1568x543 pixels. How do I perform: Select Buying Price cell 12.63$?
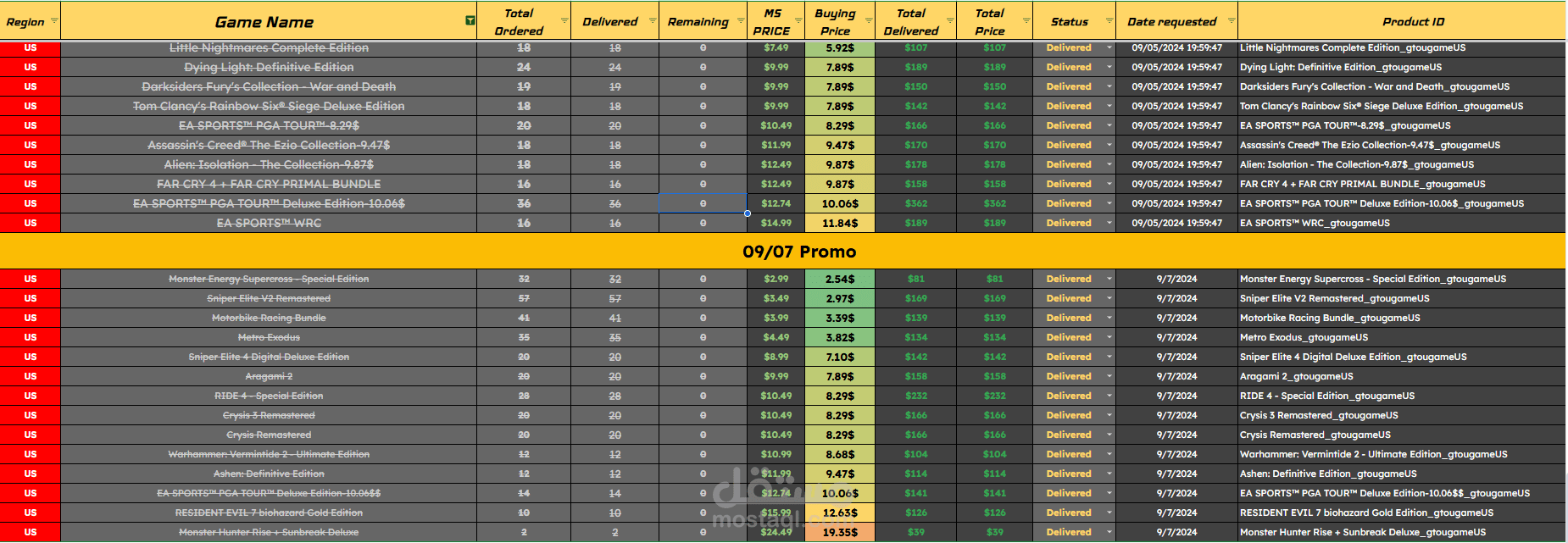839,513
